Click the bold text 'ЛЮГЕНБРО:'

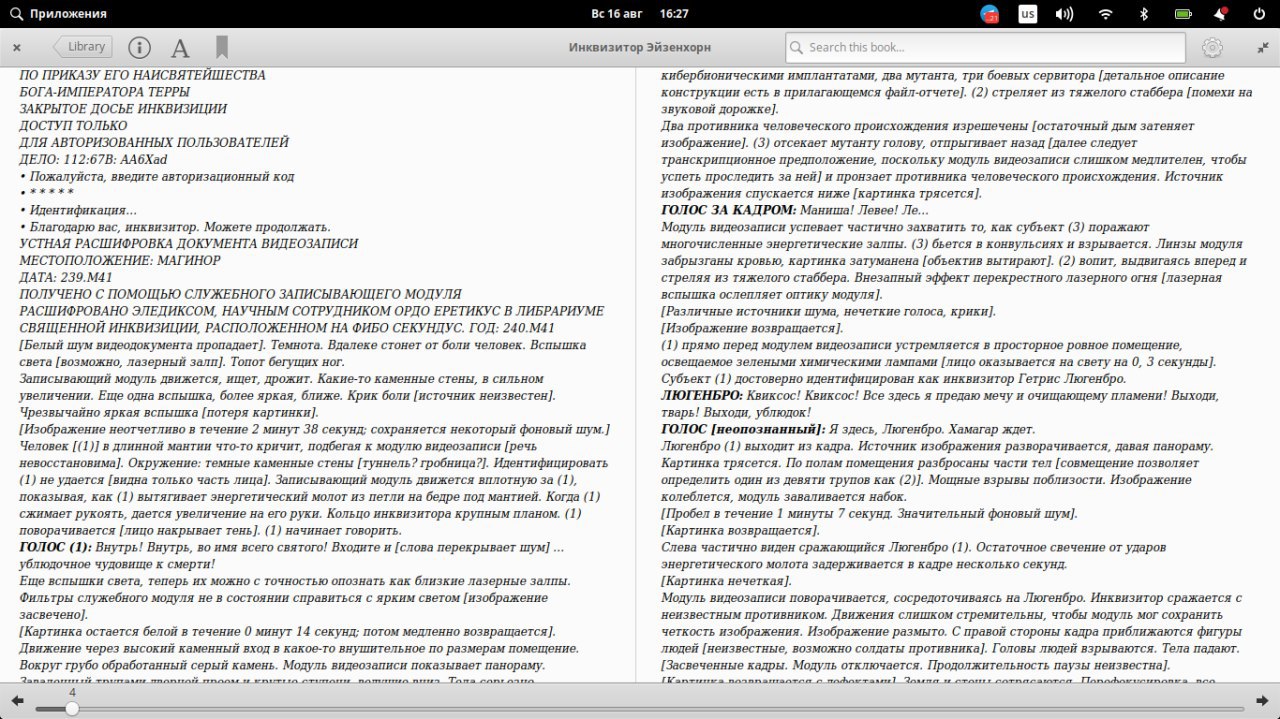(702, 396)
